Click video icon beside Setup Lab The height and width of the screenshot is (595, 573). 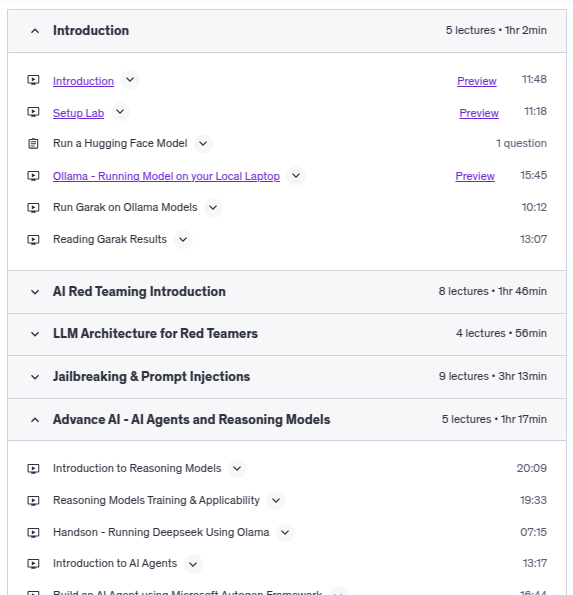coord(33,112)
